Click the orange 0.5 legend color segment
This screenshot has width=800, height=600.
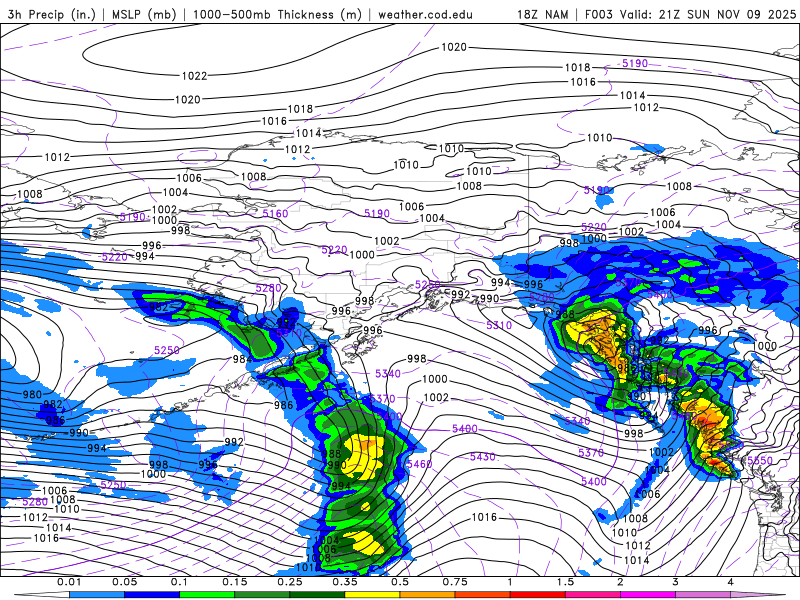pos(428,595)
